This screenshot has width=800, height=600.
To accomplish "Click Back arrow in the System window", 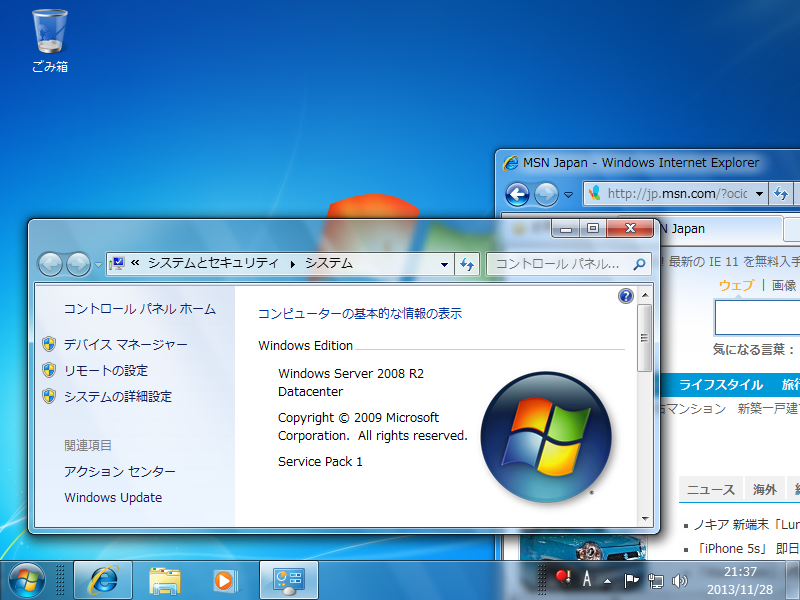I will 51,264.
